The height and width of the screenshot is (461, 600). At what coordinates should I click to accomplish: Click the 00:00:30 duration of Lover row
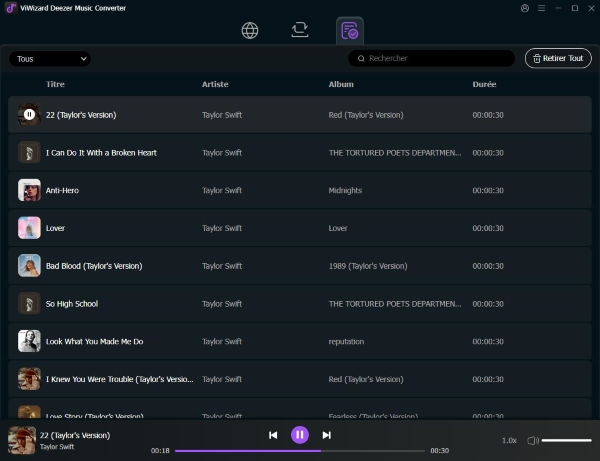[488, 228]
